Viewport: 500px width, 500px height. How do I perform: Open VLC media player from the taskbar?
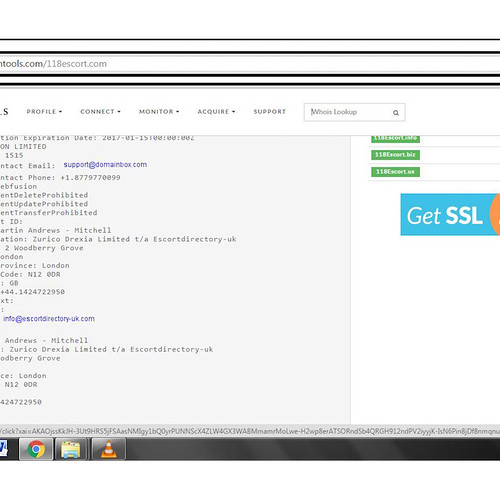tap(109, 449)
